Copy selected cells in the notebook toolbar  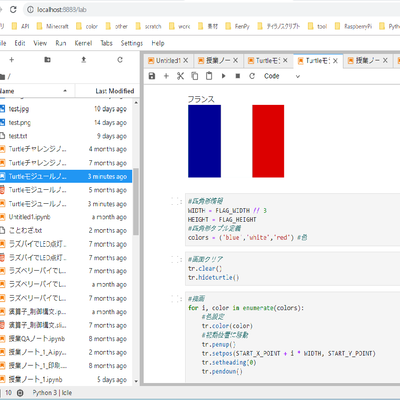(195, 76)
